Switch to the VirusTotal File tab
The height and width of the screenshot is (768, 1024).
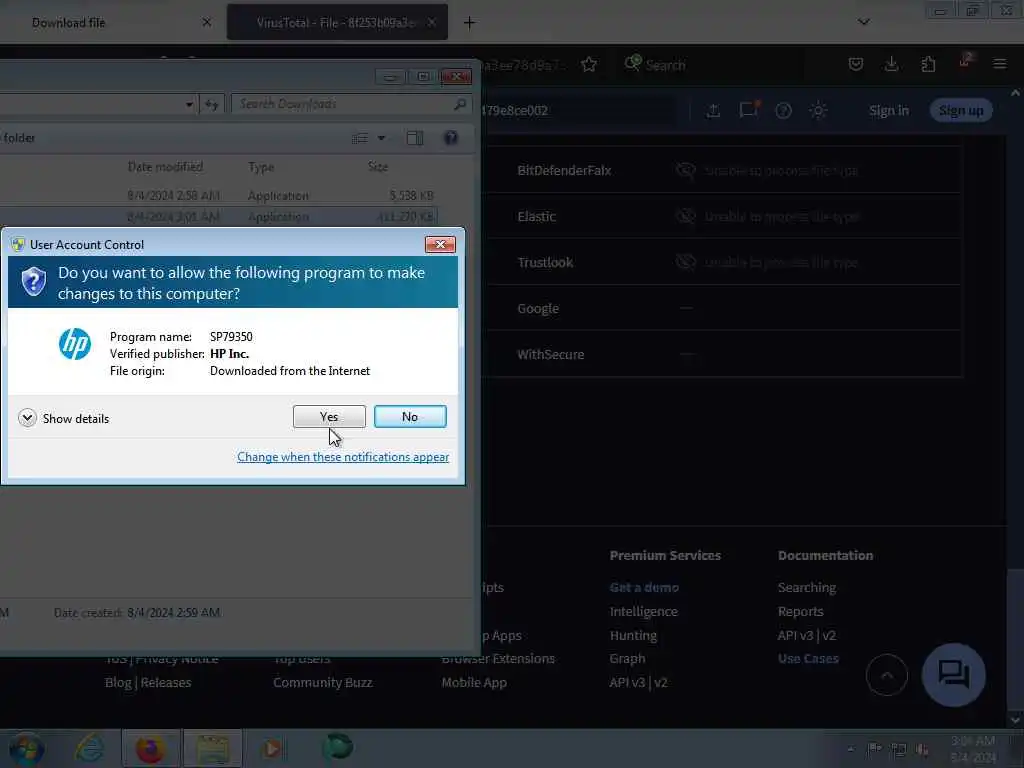(x=337, y=23)
